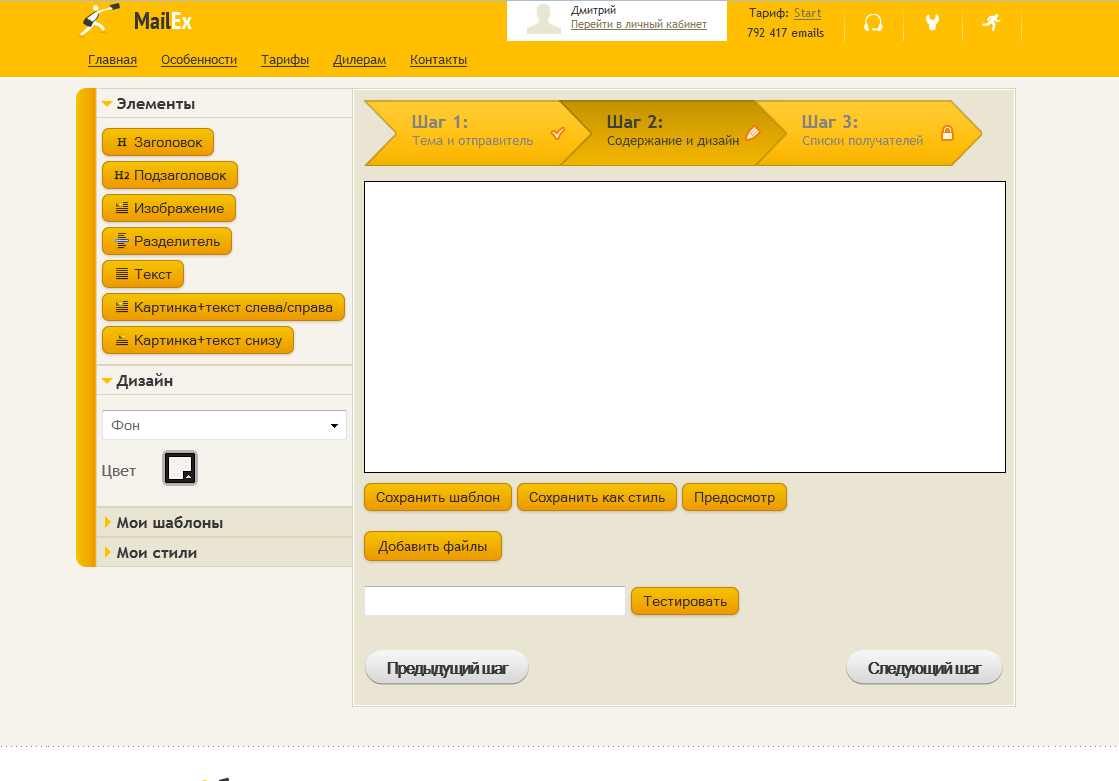Open the Фон design dropdown

(x=224, y=425)
